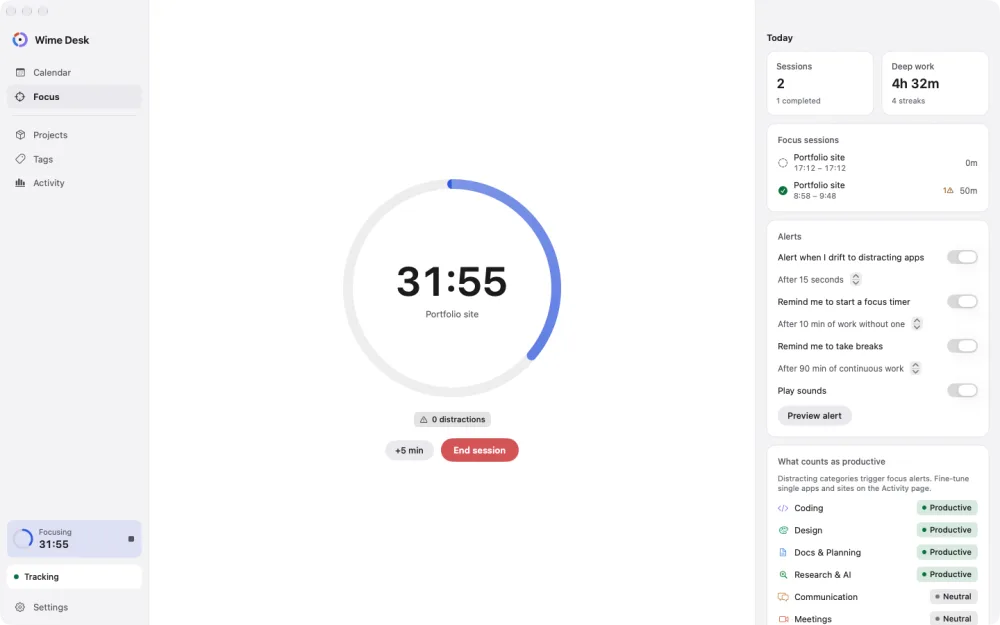Change Meetings' Neutral label

(x=953, y=619)
